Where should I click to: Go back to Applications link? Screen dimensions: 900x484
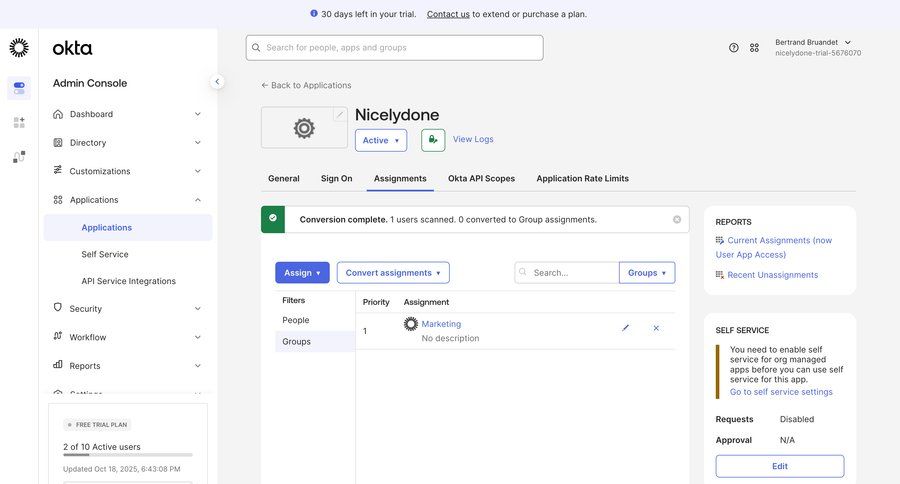point(306,85)
